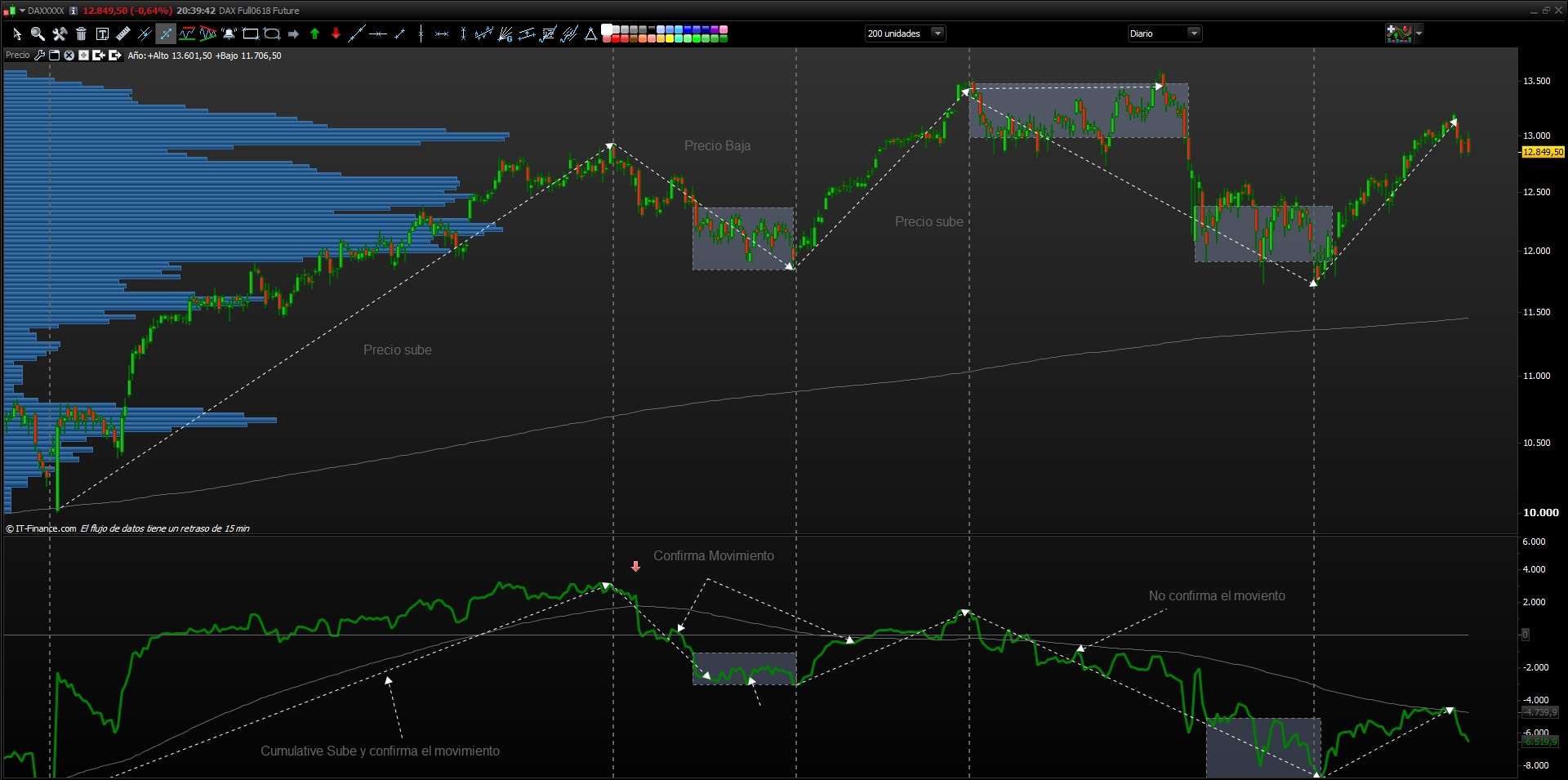The height and width of the screenshot is (780, 1568).
Task: Pick the horizontal line tool
Action: point(378,33)
